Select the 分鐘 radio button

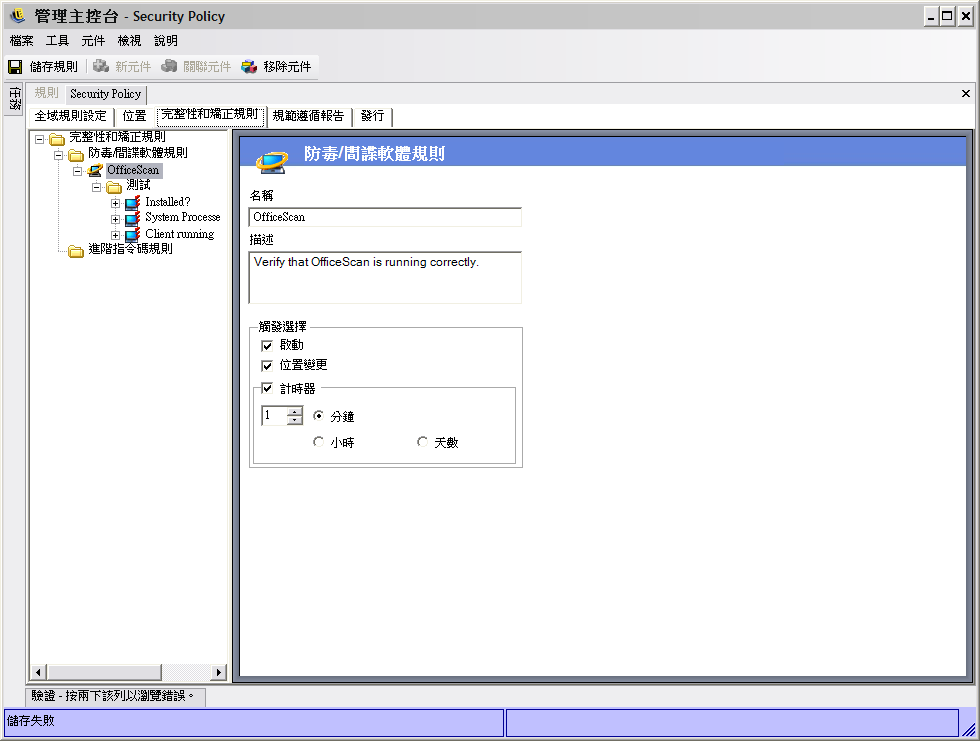tap(319, 415)
